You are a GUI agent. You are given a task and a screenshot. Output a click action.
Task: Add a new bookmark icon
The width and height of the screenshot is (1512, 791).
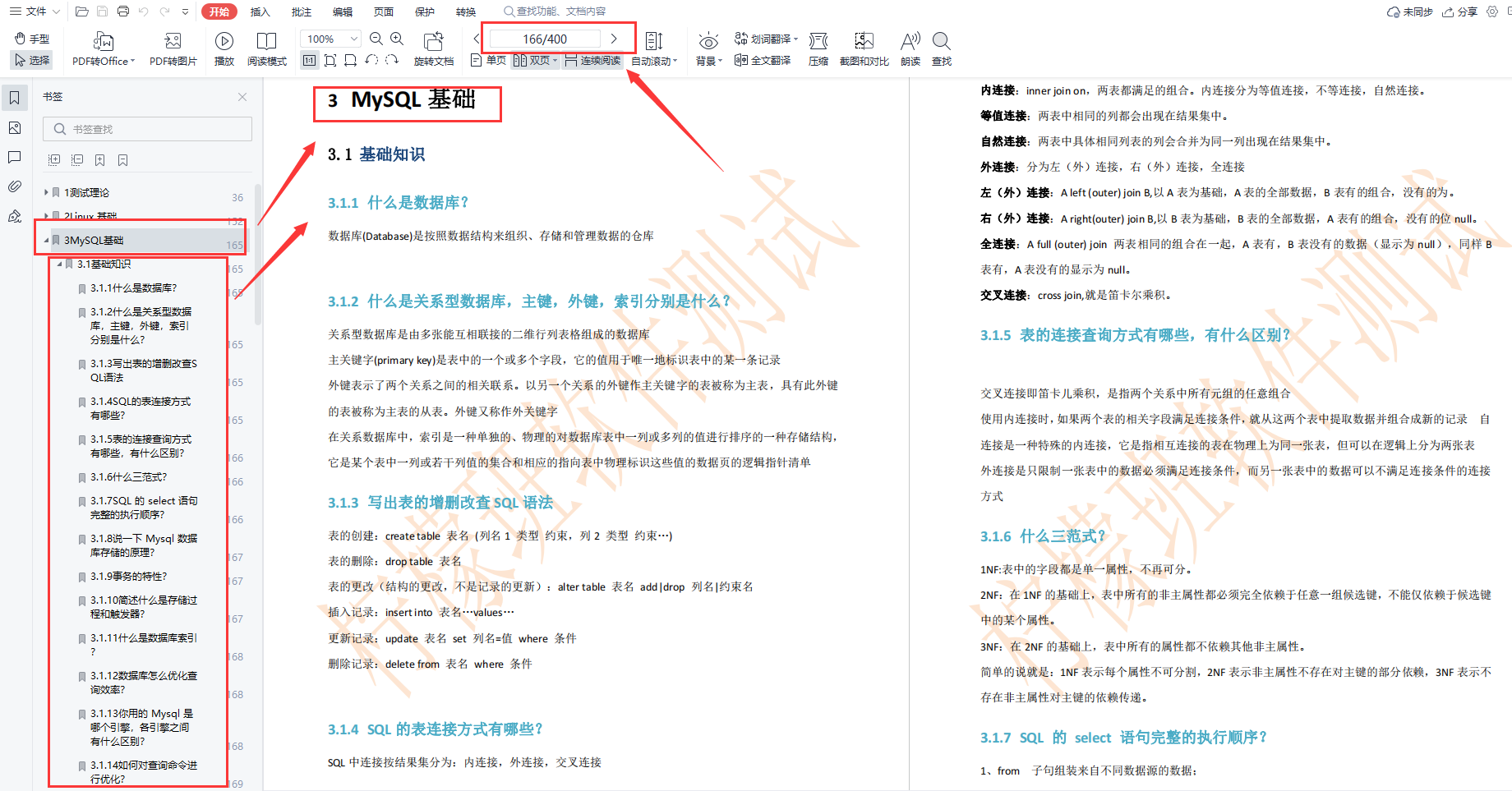[x=99, y=160]
